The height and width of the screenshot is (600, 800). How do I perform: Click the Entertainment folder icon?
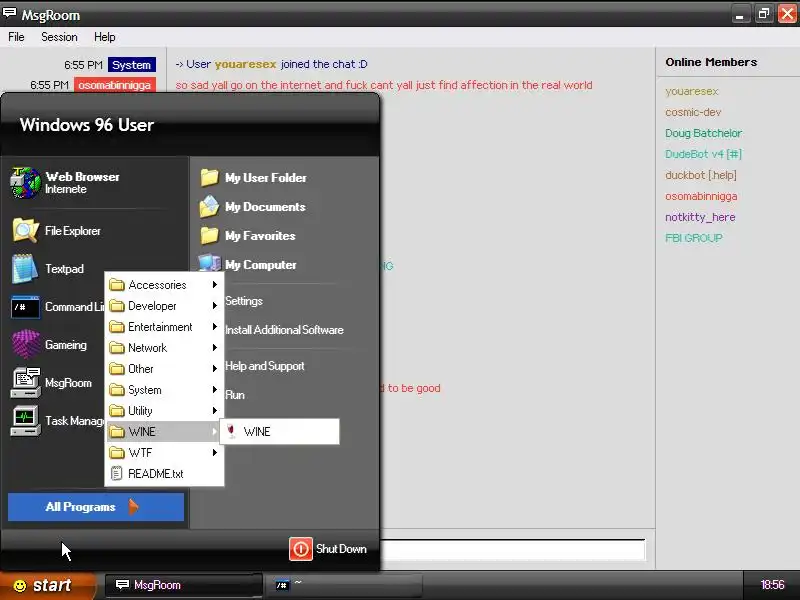tap(117, 327)
